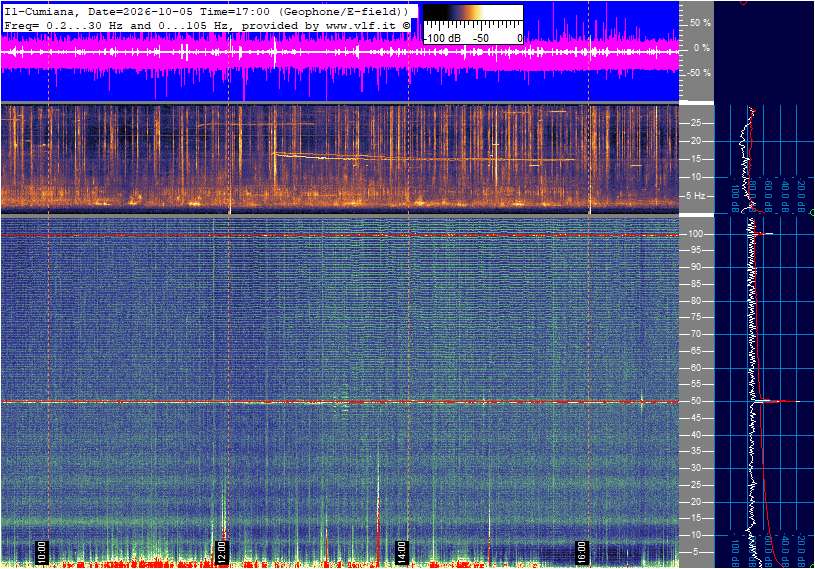Click the -50 % amplitude axis label

[x=699, y=73]
